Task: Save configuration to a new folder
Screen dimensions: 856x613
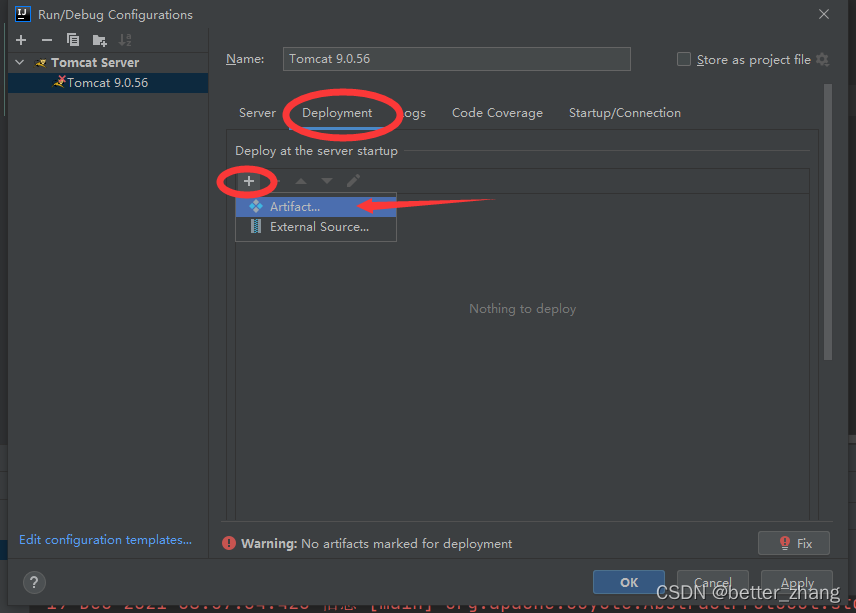Action: [99, 40]
